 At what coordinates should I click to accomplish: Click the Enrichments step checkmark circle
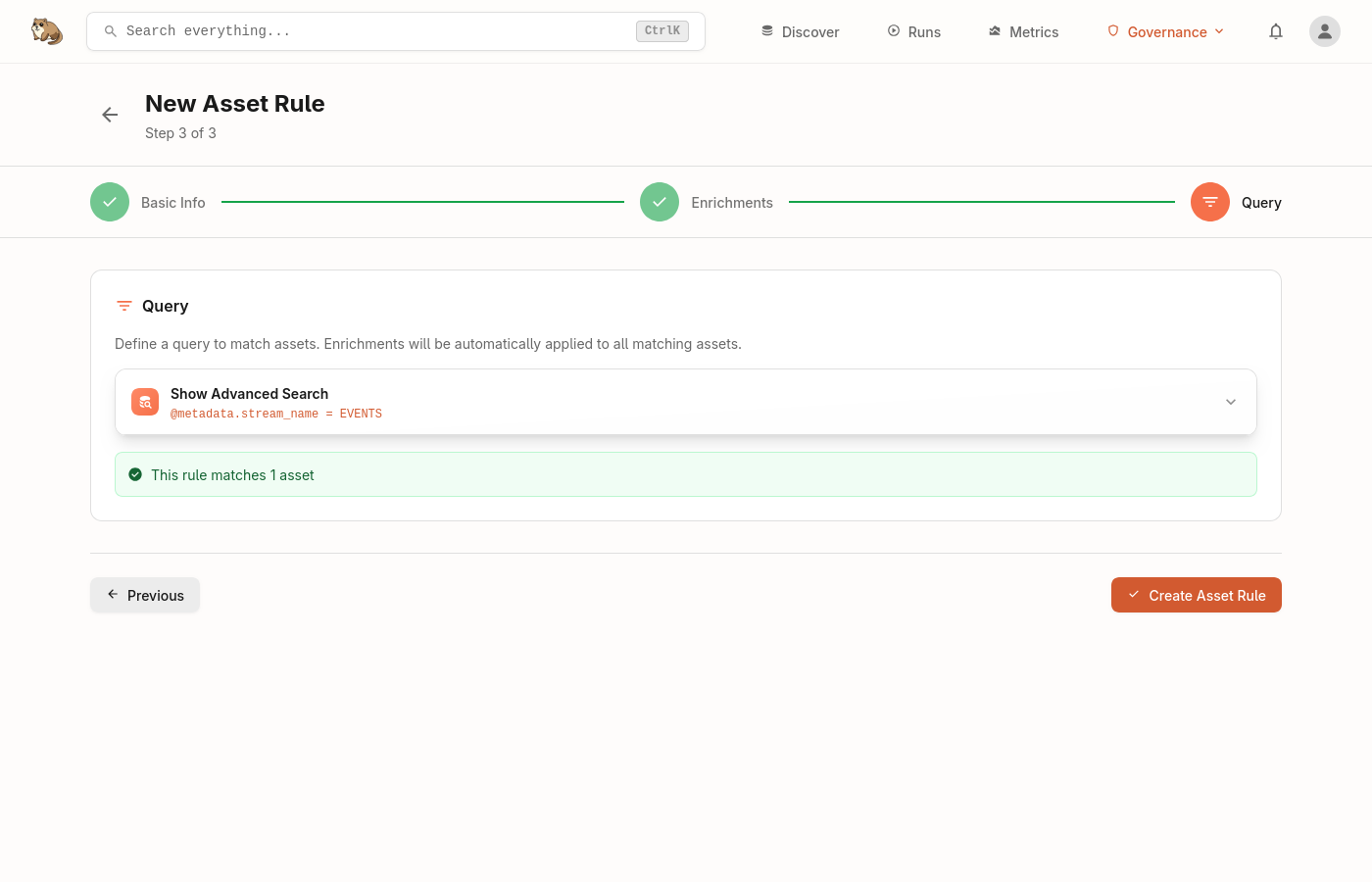(660, 202)
